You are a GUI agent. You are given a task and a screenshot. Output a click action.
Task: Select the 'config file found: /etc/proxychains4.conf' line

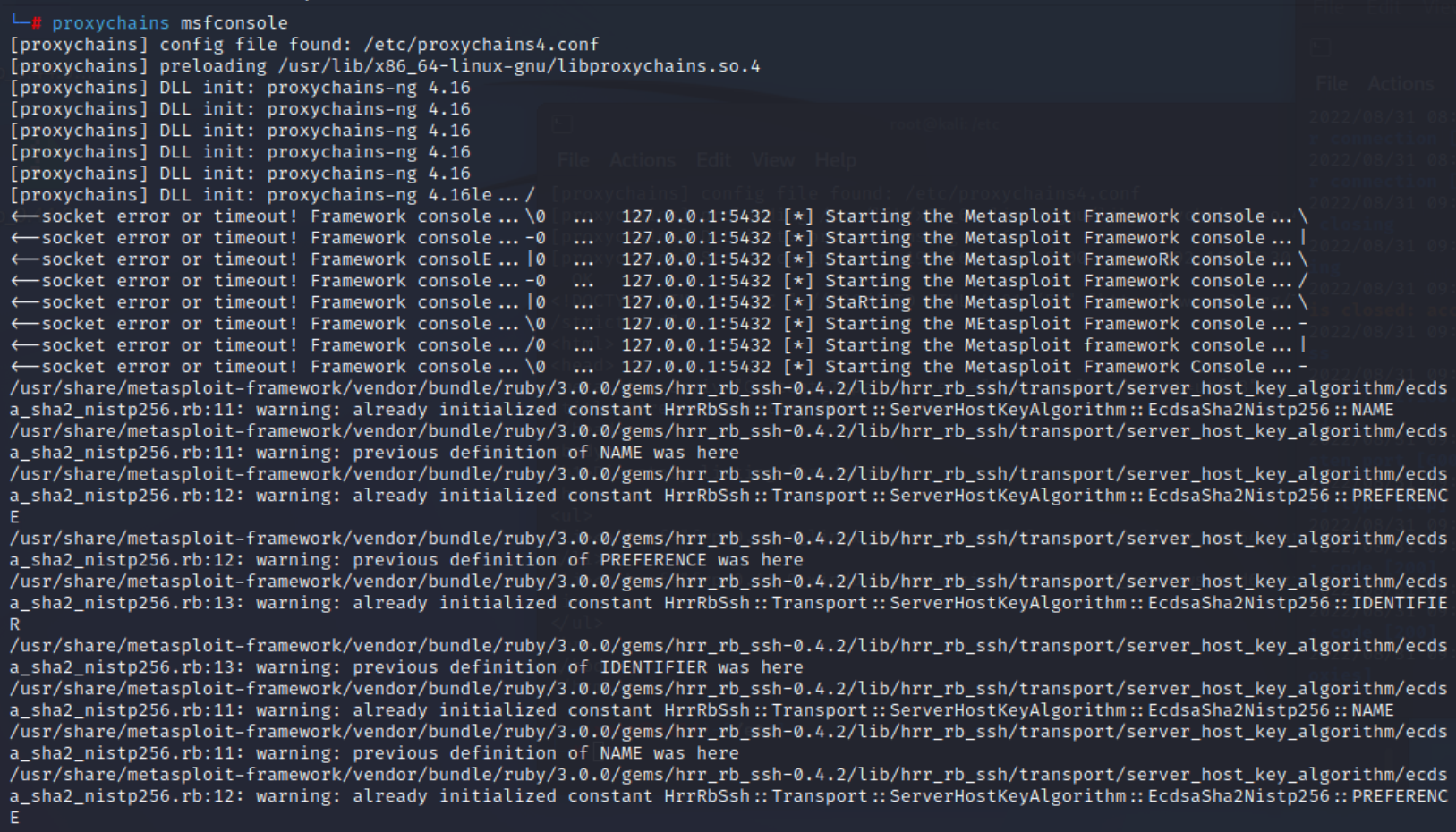[304, 45]
